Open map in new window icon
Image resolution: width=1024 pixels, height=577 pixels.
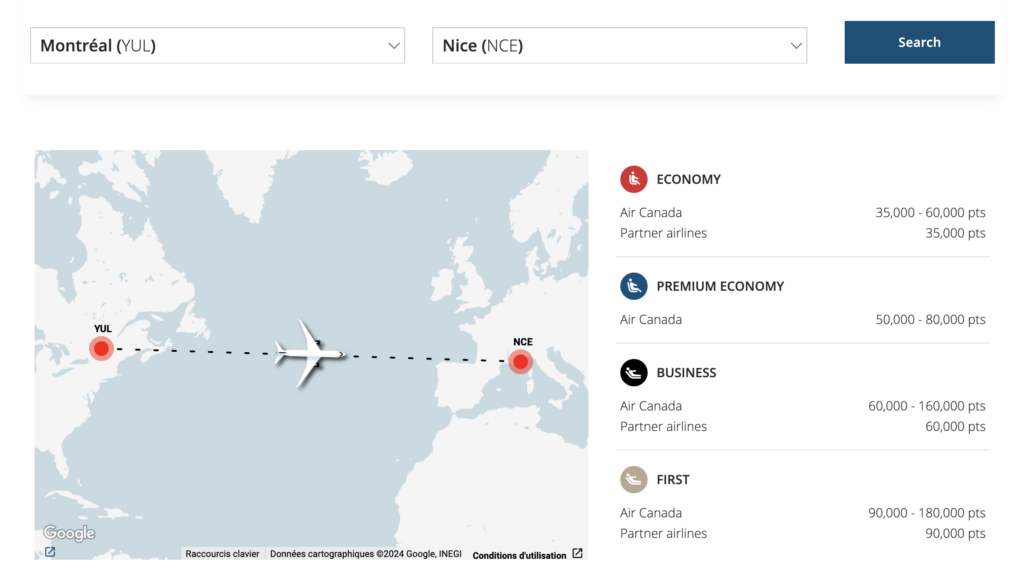50,552
